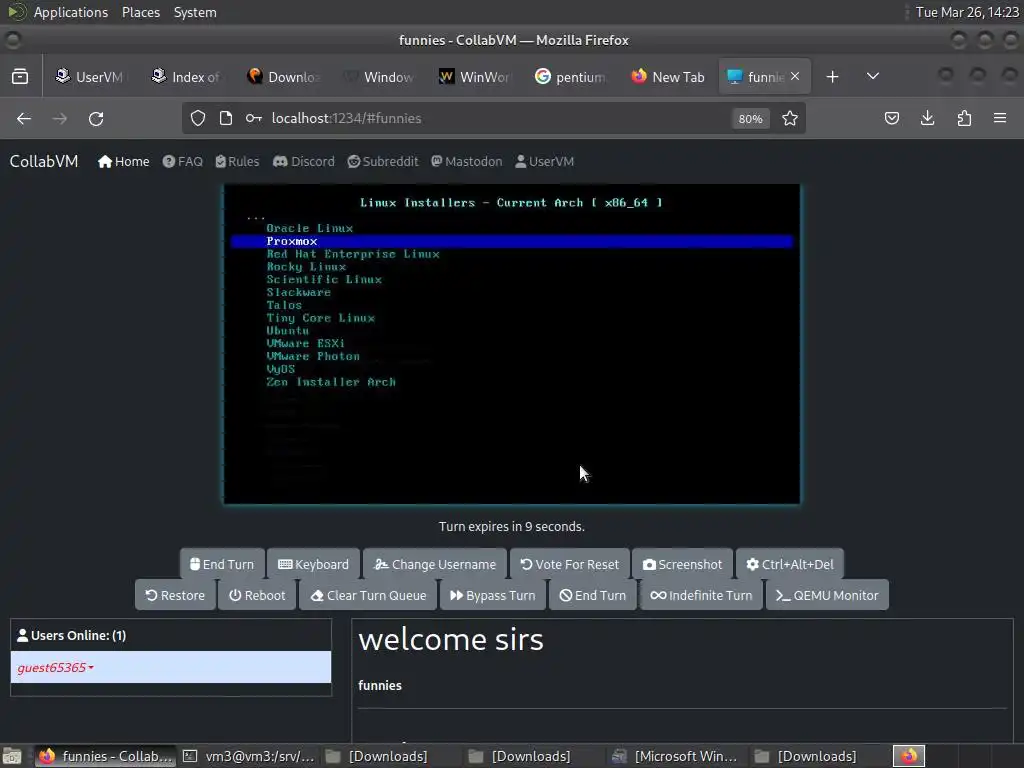Click the Restore button
Image resolution: width=1024 pixels, height=768 pixels.
coord(175,595)
